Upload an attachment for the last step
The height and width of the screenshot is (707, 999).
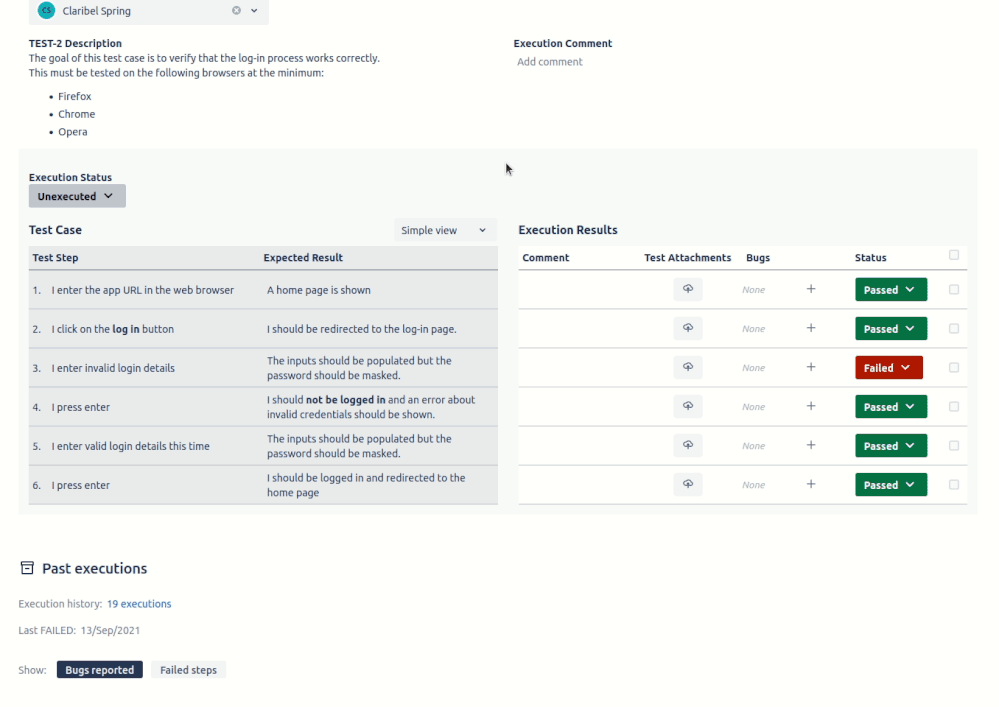coord(687,484)
